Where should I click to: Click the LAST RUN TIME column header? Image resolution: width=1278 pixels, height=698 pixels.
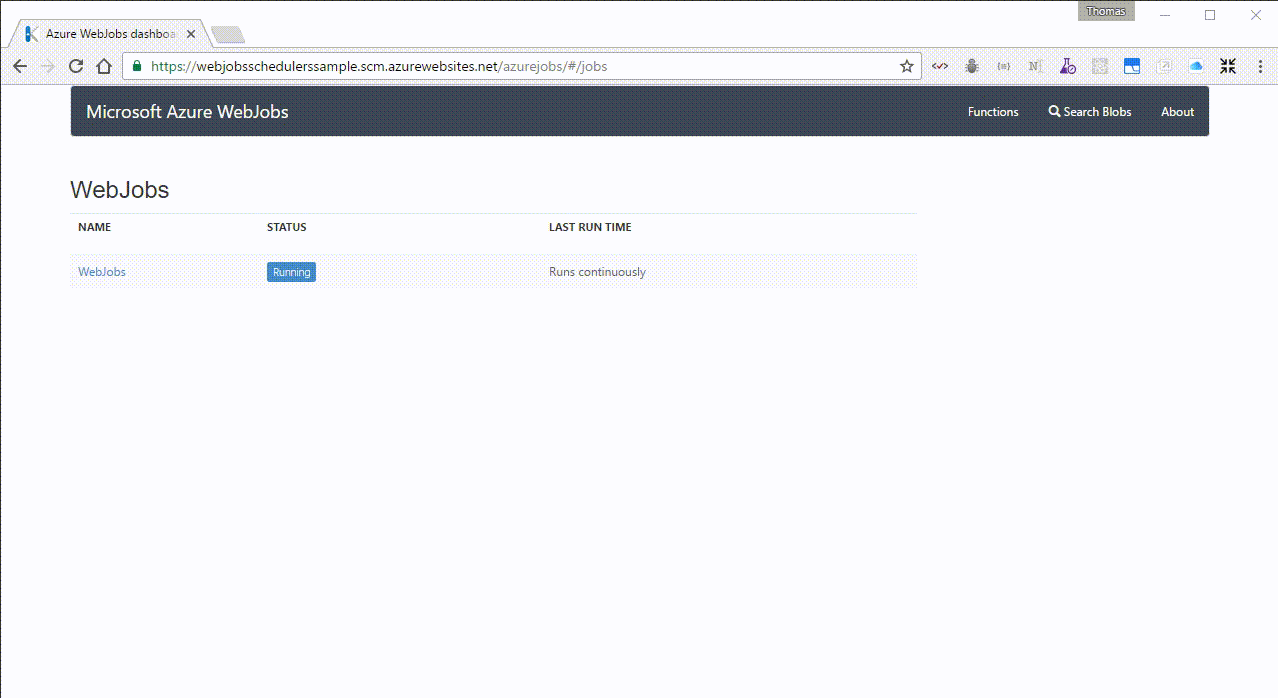590,227
